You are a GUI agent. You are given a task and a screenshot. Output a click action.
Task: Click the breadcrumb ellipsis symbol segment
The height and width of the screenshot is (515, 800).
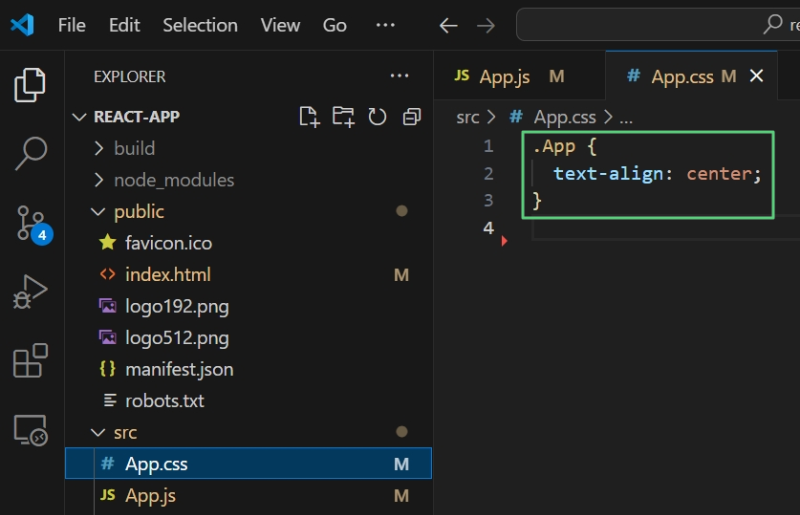(x=626, y=118)
